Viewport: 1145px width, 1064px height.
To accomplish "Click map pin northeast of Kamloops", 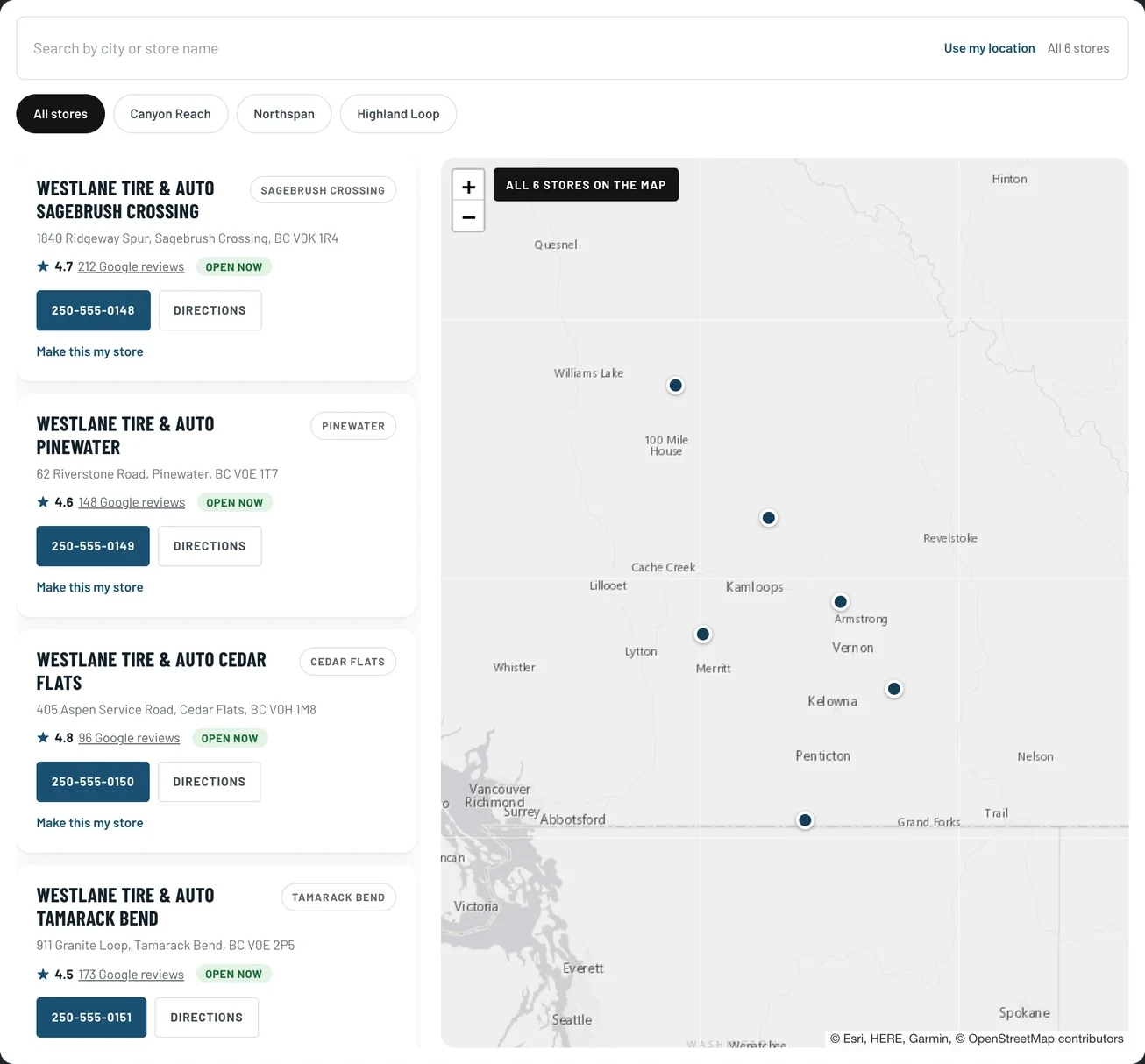I will pos(769,518).
